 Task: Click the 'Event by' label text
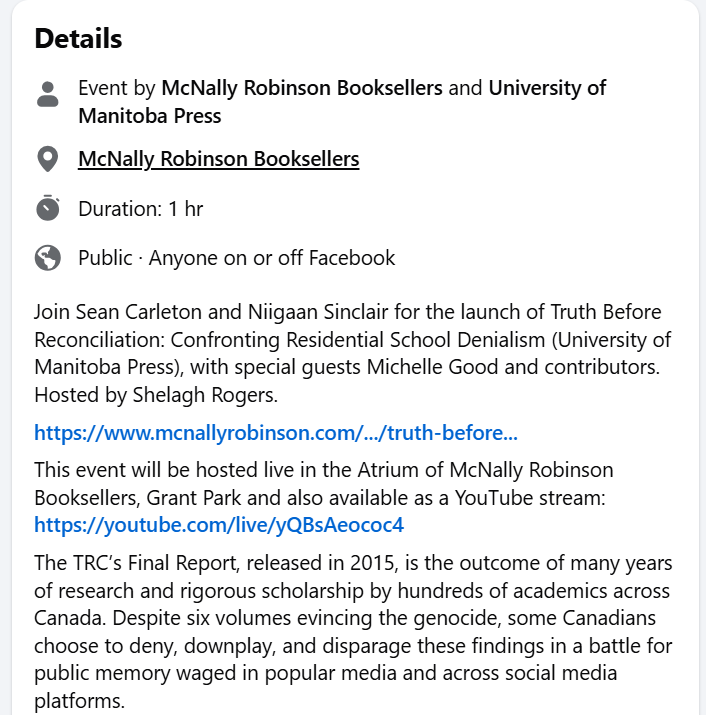[117, 88]
